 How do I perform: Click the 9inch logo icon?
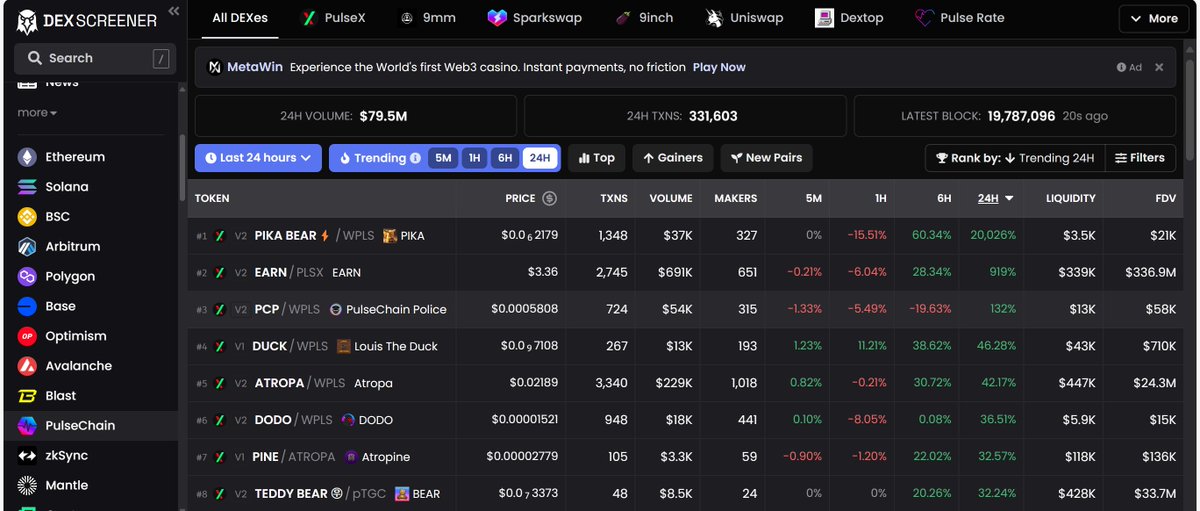[x=624, y=18]
